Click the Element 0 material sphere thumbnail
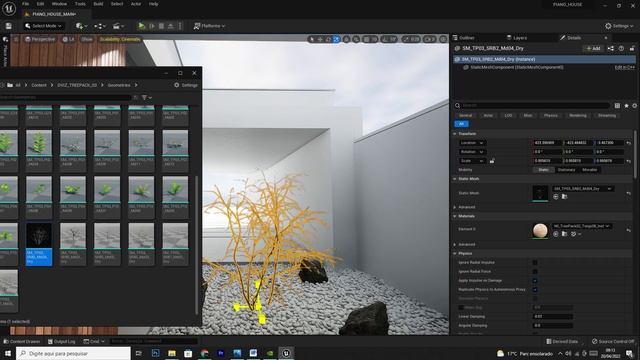This screenshot has height=360, width=640. click(x=540, y=231)
